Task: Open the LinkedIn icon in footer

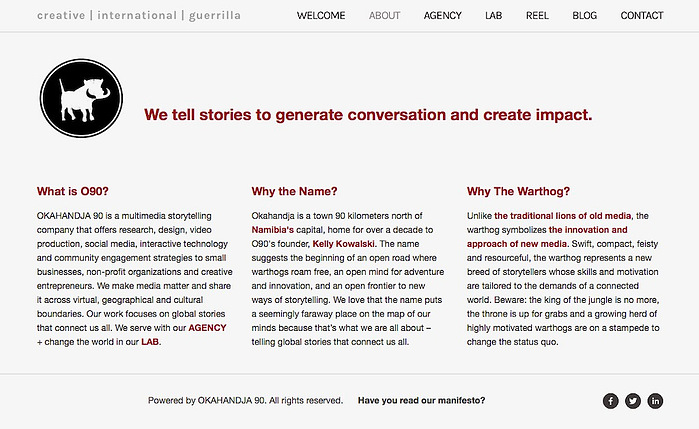Action: [x=655, y=401]
